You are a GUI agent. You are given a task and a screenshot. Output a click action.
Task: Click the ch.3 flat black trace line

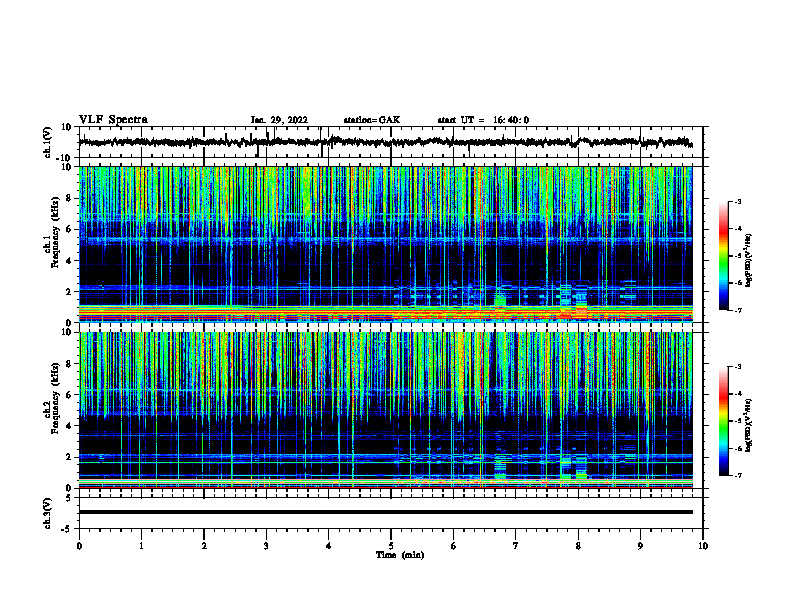pyautogui.click(x=385, y=512)
